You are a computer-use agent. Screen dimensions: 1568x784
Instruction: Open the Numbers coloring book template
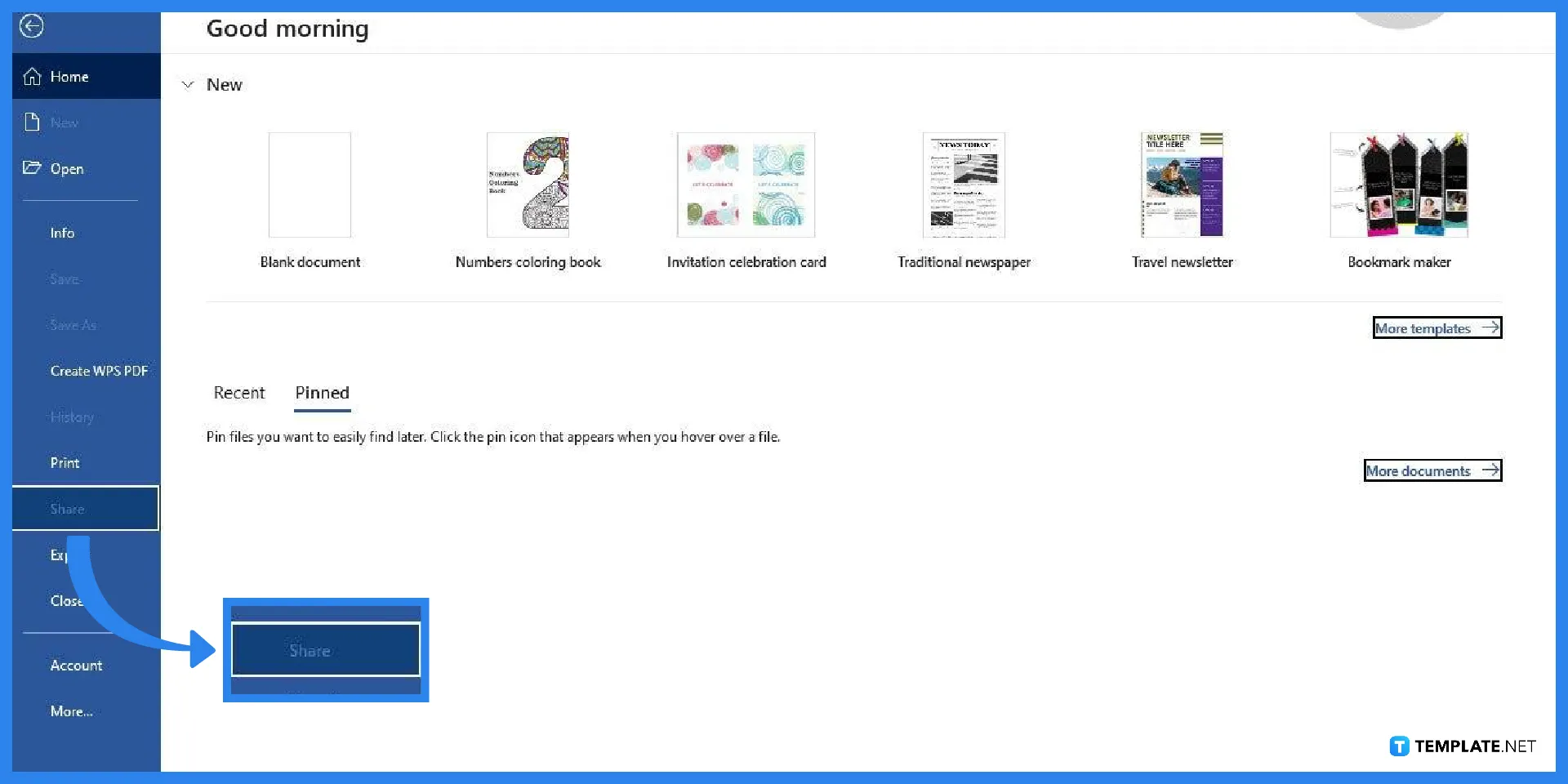tap(528, 185)
